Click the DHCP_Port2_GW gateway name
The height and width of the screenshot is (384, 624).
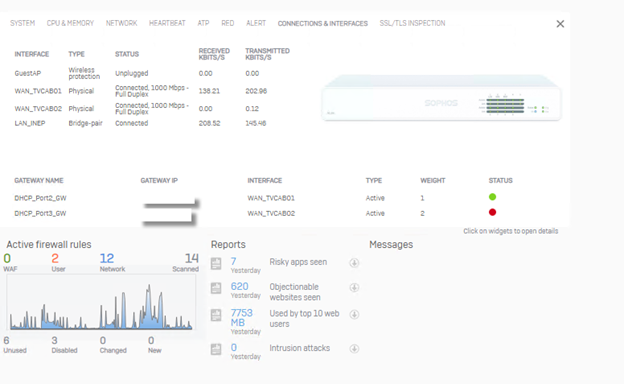[40, 198]
